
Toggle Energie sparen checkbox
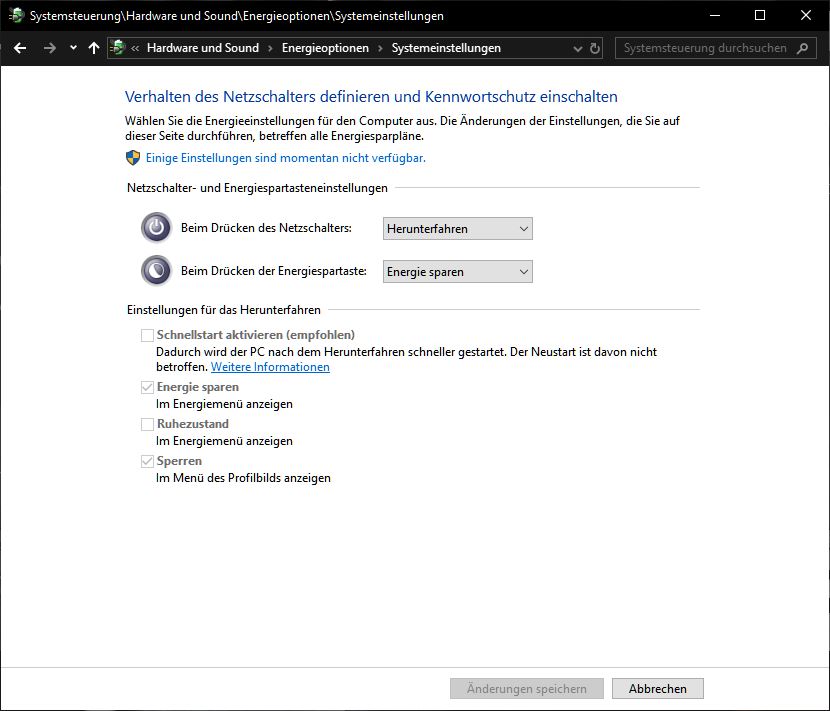point(147,388)
